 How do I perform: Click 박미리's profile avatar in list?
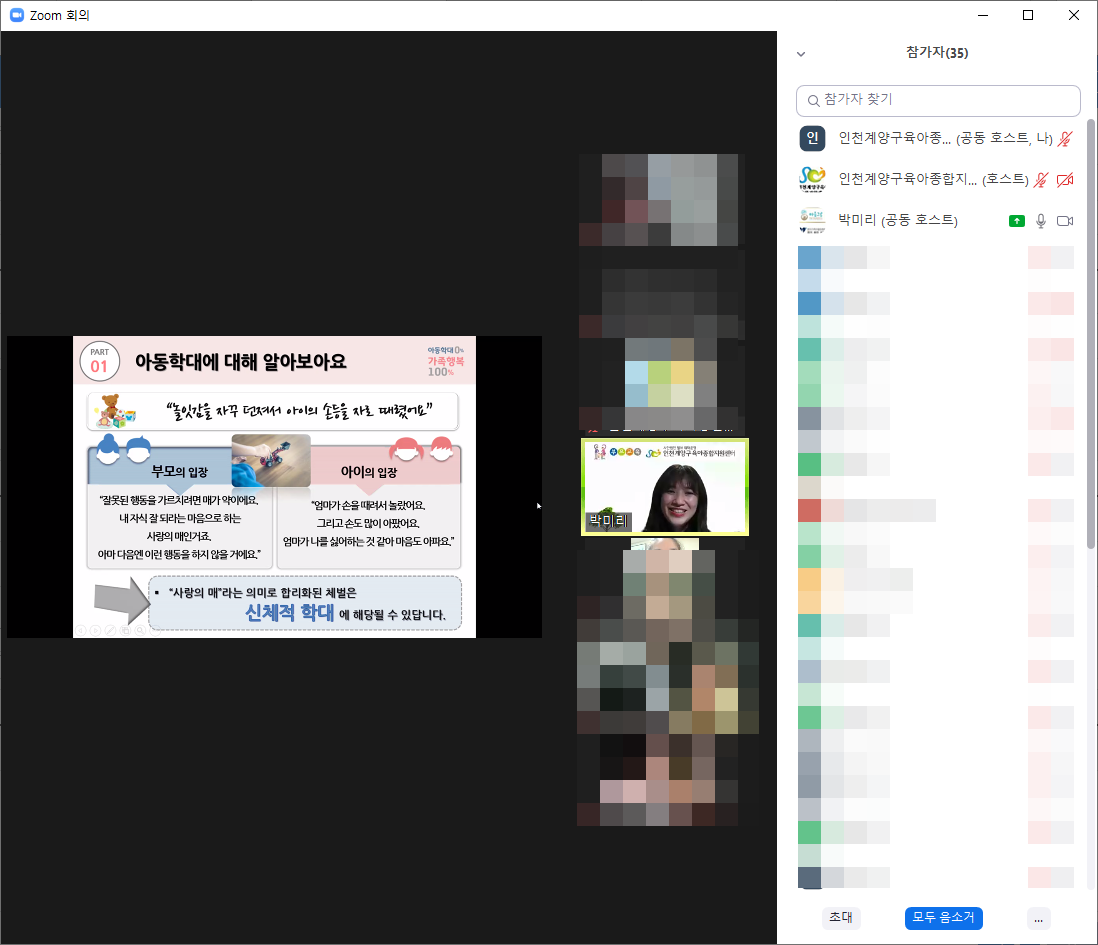[812, 221]
